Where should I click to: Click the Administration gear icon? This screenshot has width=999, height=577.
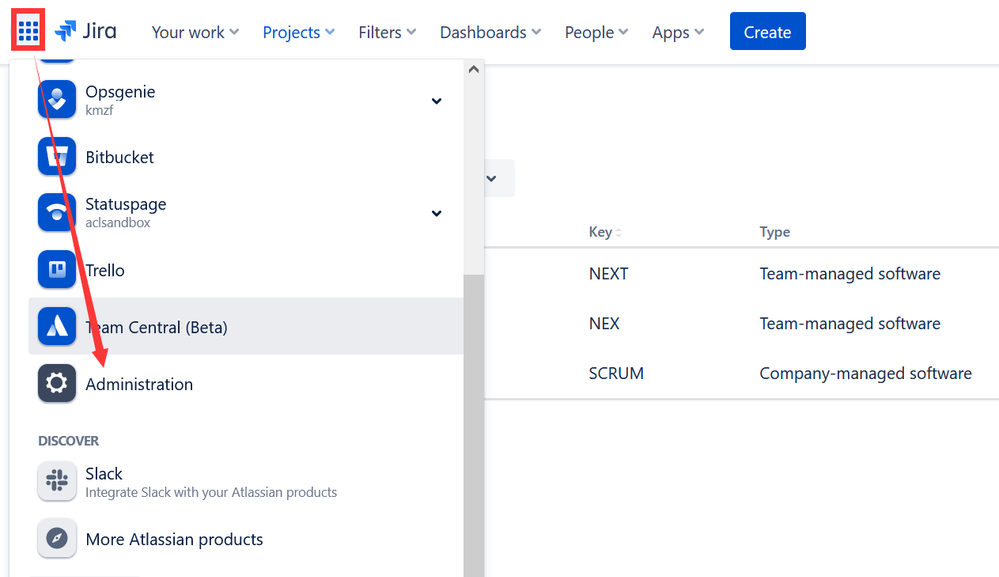57,383
